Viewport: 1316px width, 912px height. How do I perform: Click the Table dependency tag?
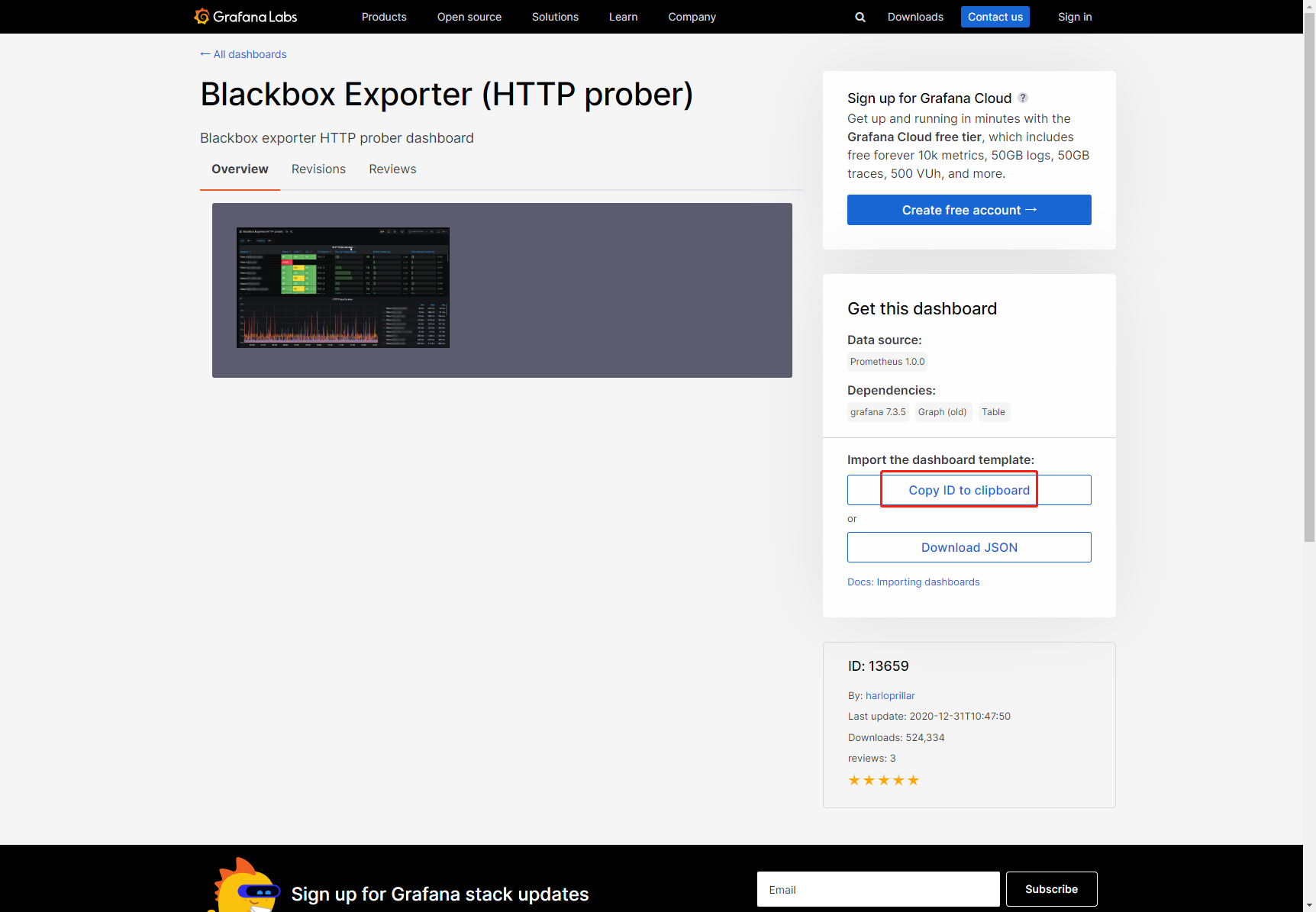pos(993,412)
